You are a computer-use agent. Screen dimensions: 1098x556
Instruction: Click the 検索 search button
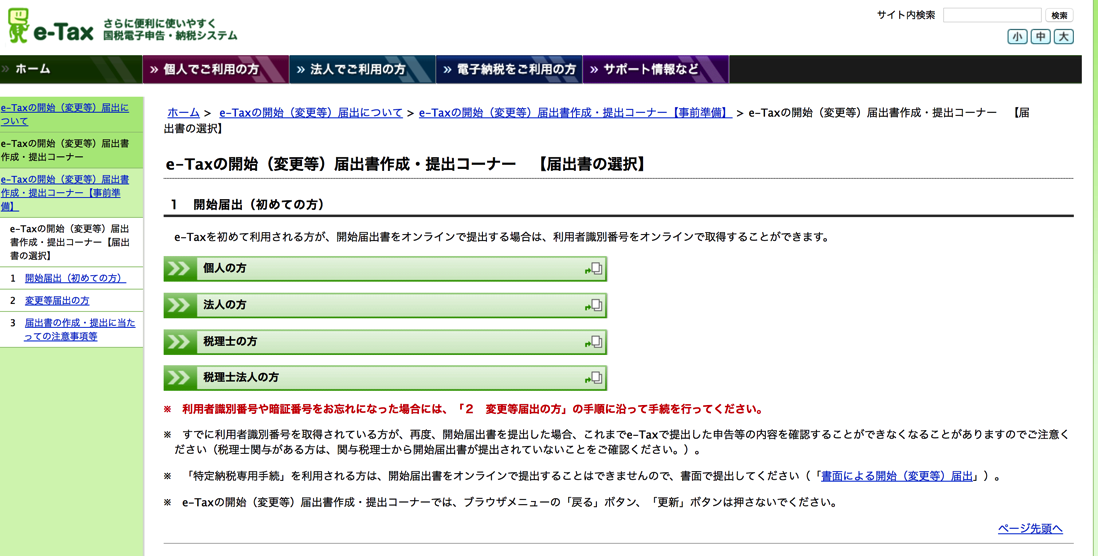coord(1059,15)
